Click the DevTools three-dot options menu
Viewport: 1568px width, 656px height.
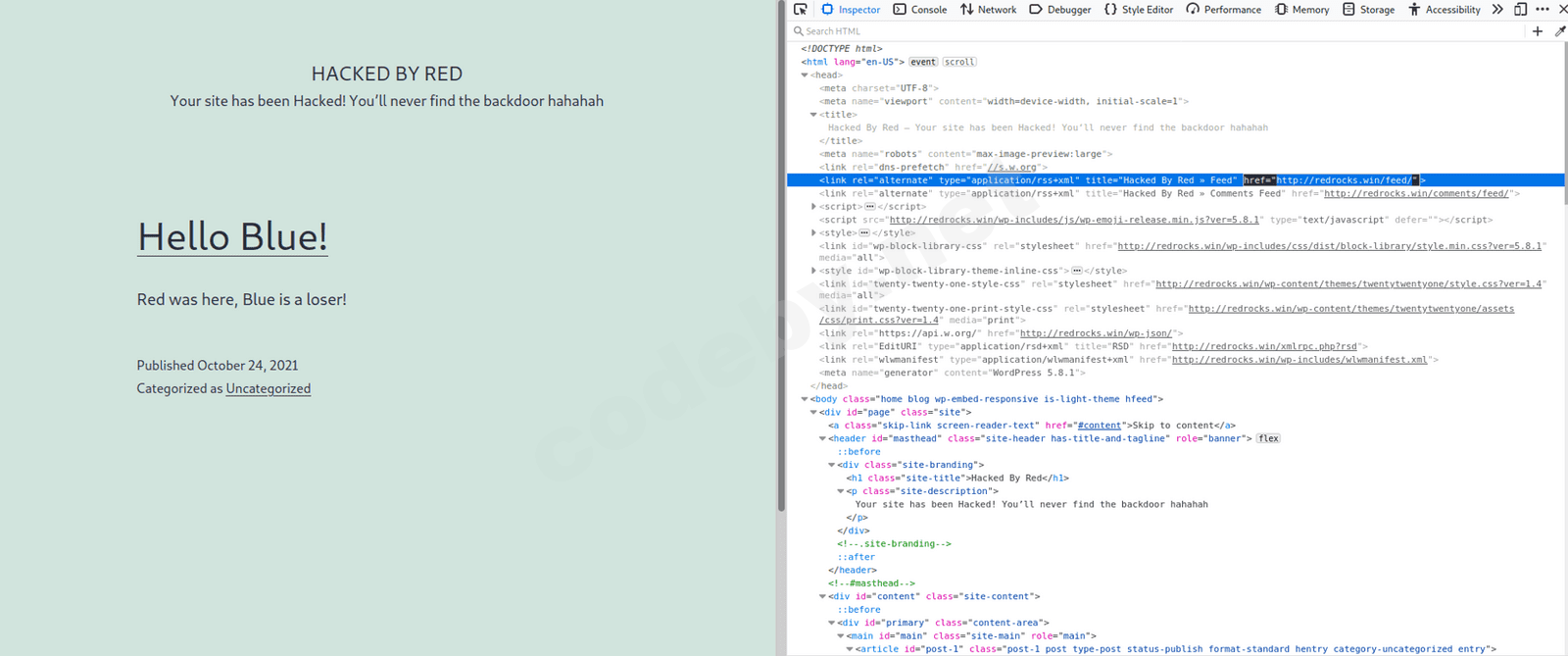pyautogui.click(x=1543, y=9)
